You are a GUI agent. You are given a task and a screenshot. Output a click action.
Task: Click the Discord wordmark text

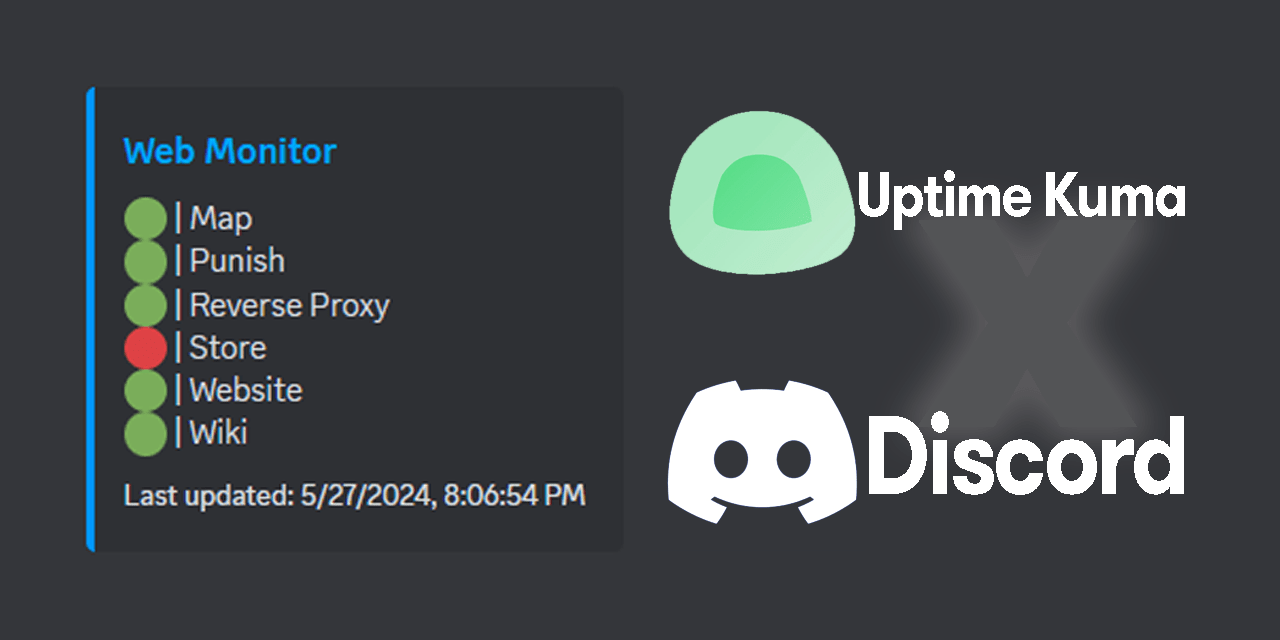pyautogui.click(x=1026, y=455)
